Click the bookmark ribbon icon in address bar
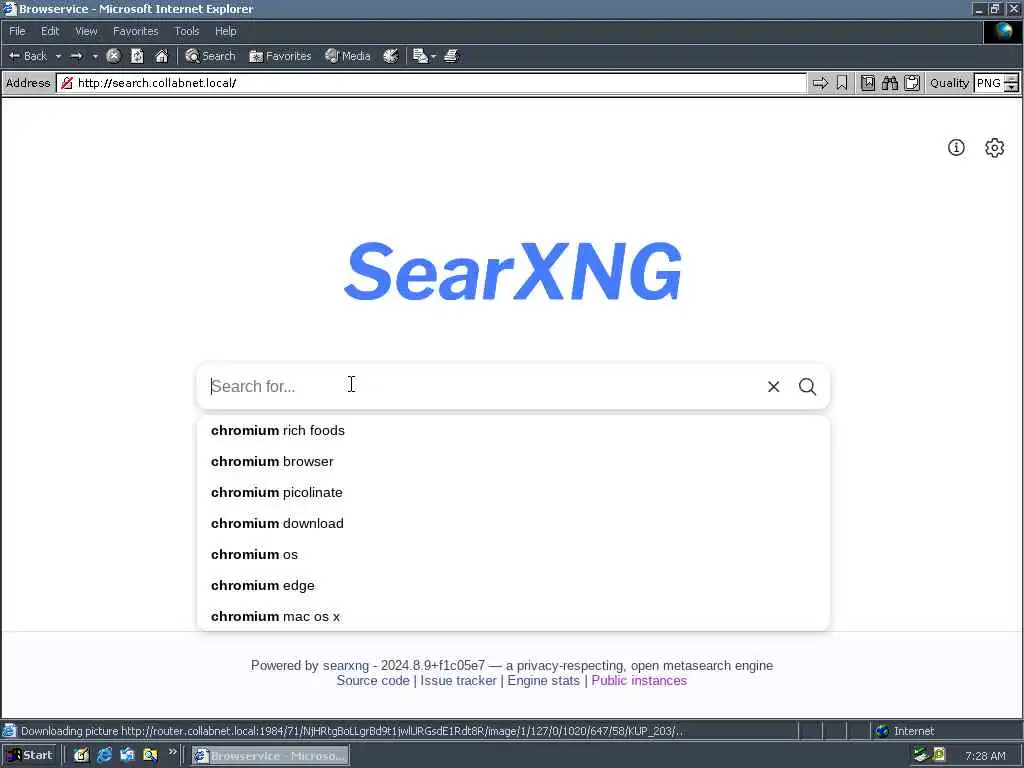Viewport: 1024px width, 768px height. tap(842, 83)
